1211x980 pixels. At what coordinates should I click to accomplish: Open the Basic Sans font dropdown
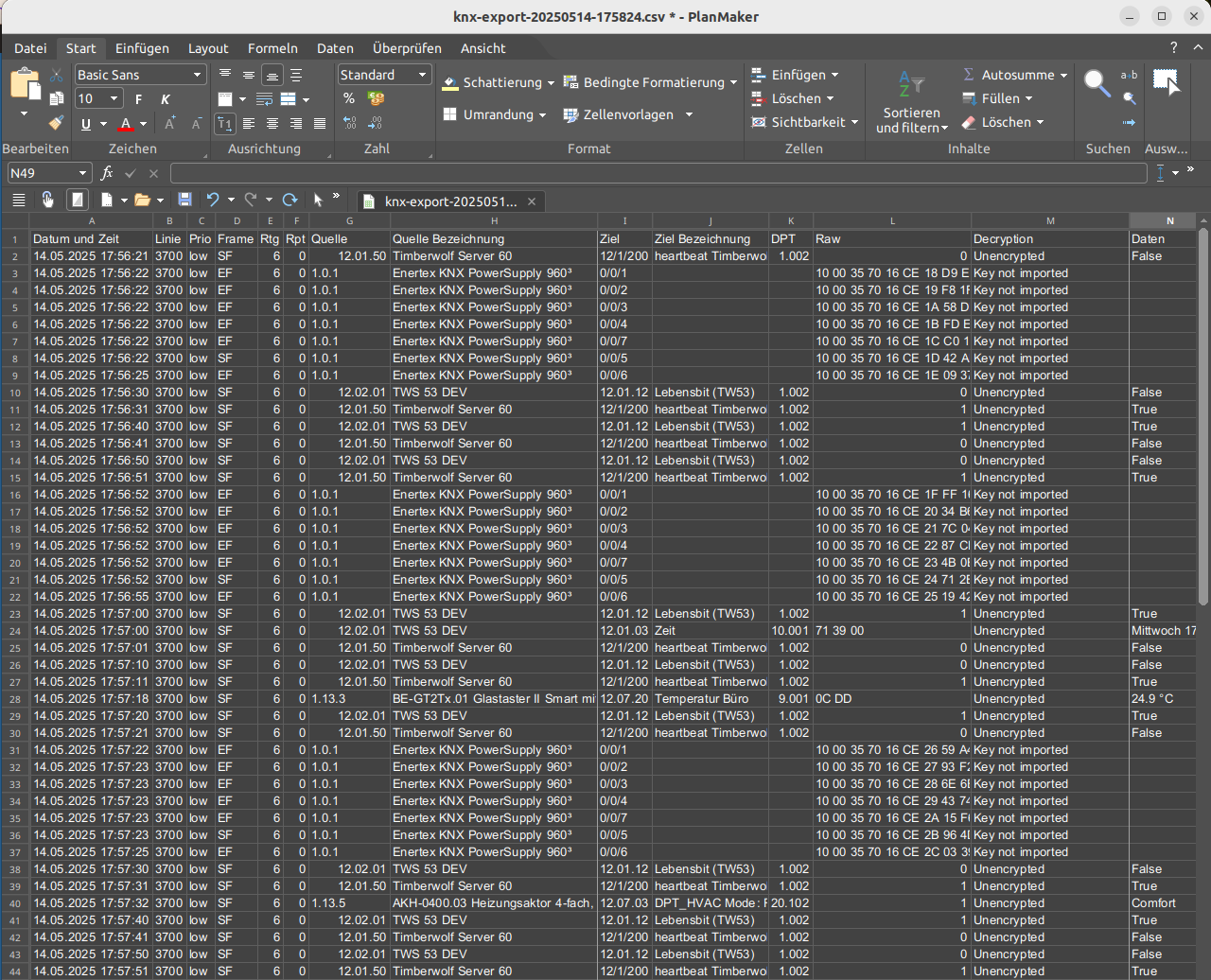click(x=197, y=75)
